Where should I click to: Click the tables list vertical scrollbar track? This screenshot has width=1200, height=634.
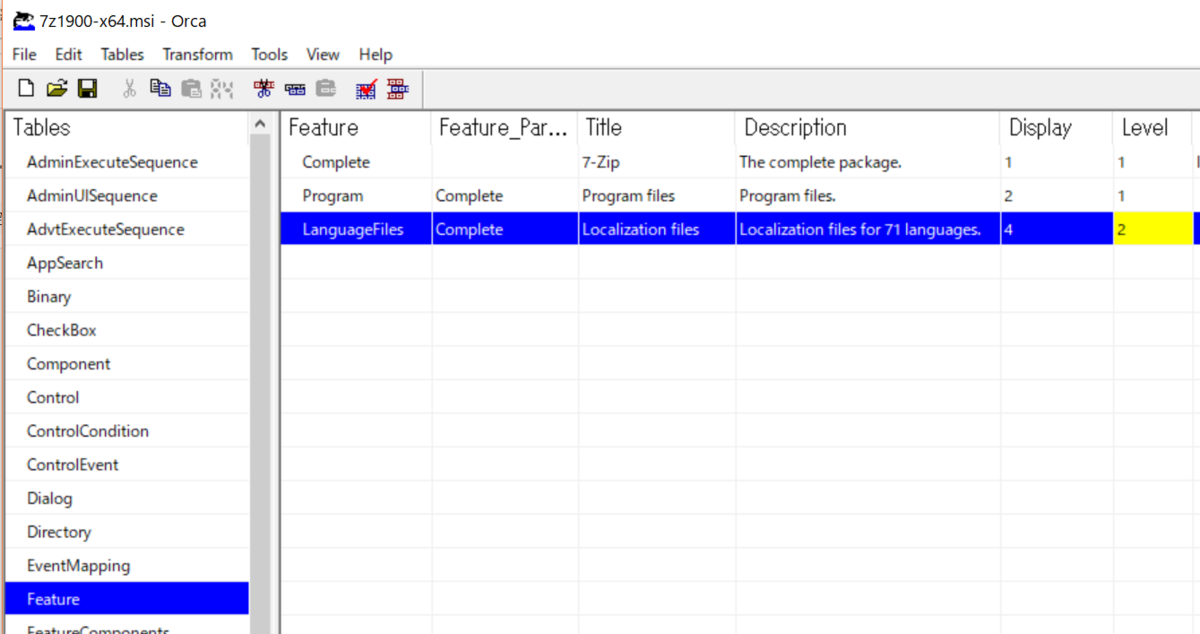point(261,385)
